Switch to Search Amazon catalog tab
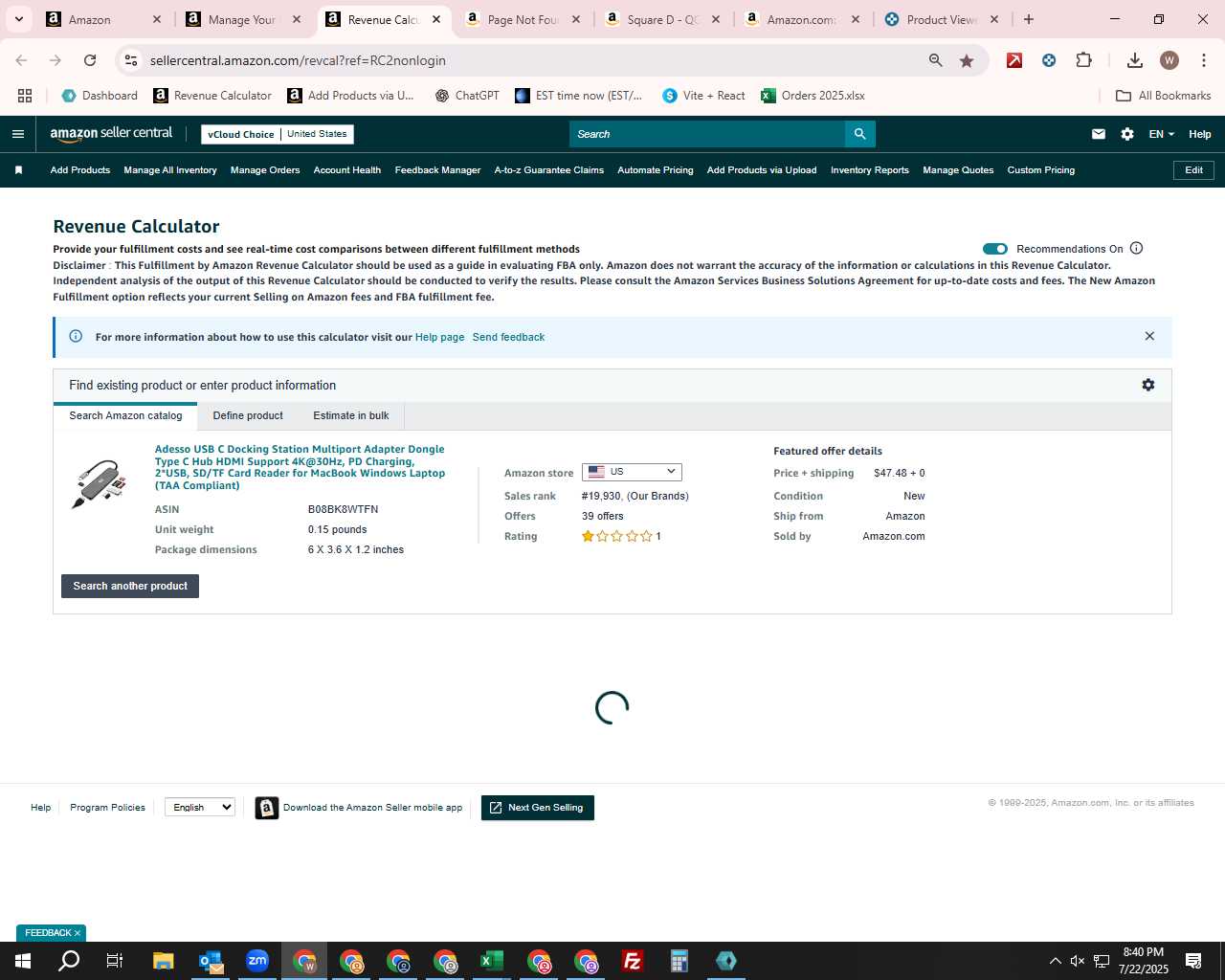This screenshot has width=1225, height=980. click(x=125, y=415)
